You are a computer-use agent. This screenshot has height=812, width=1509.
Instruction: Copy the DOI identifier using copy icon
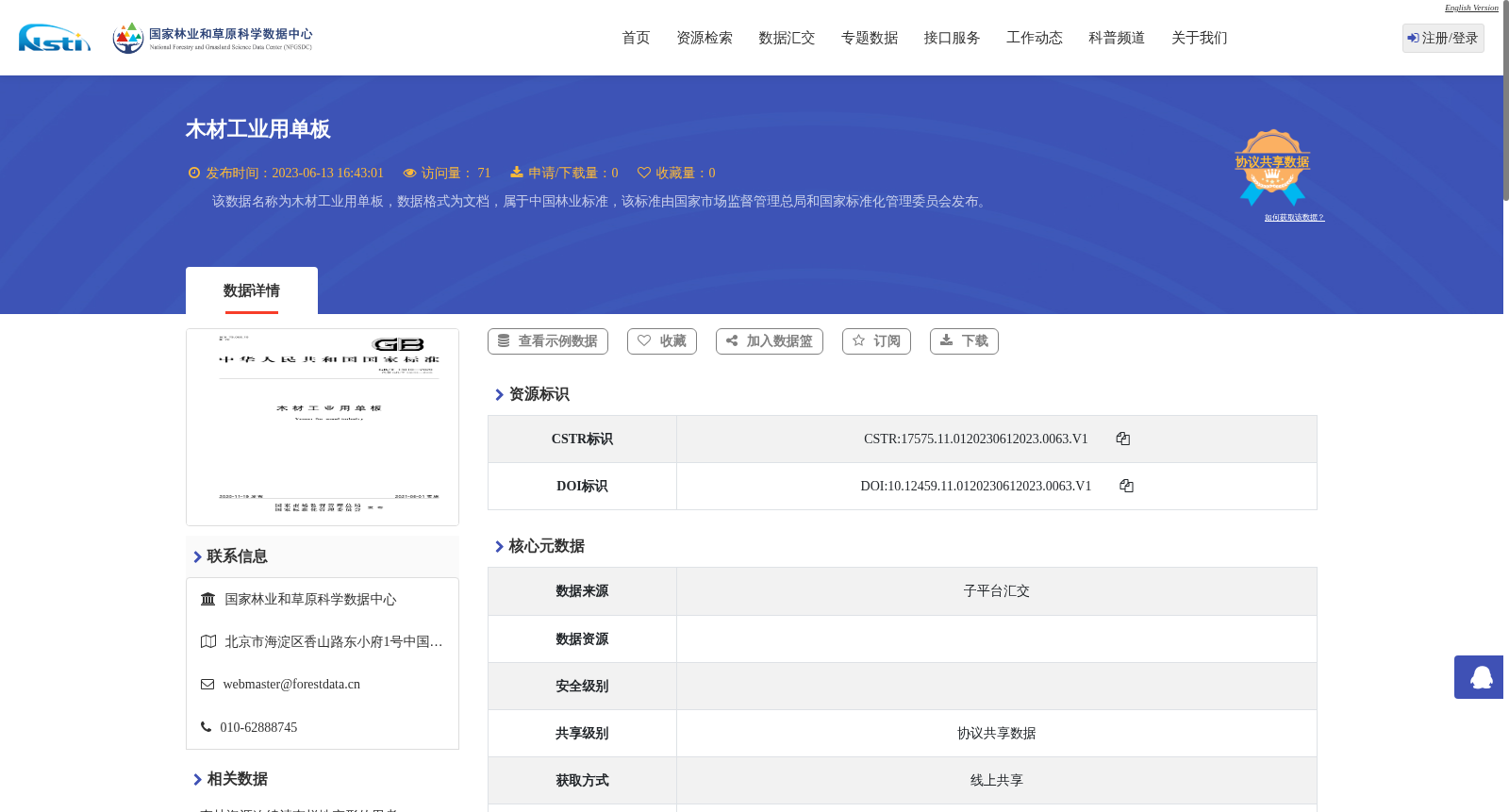1126,486
